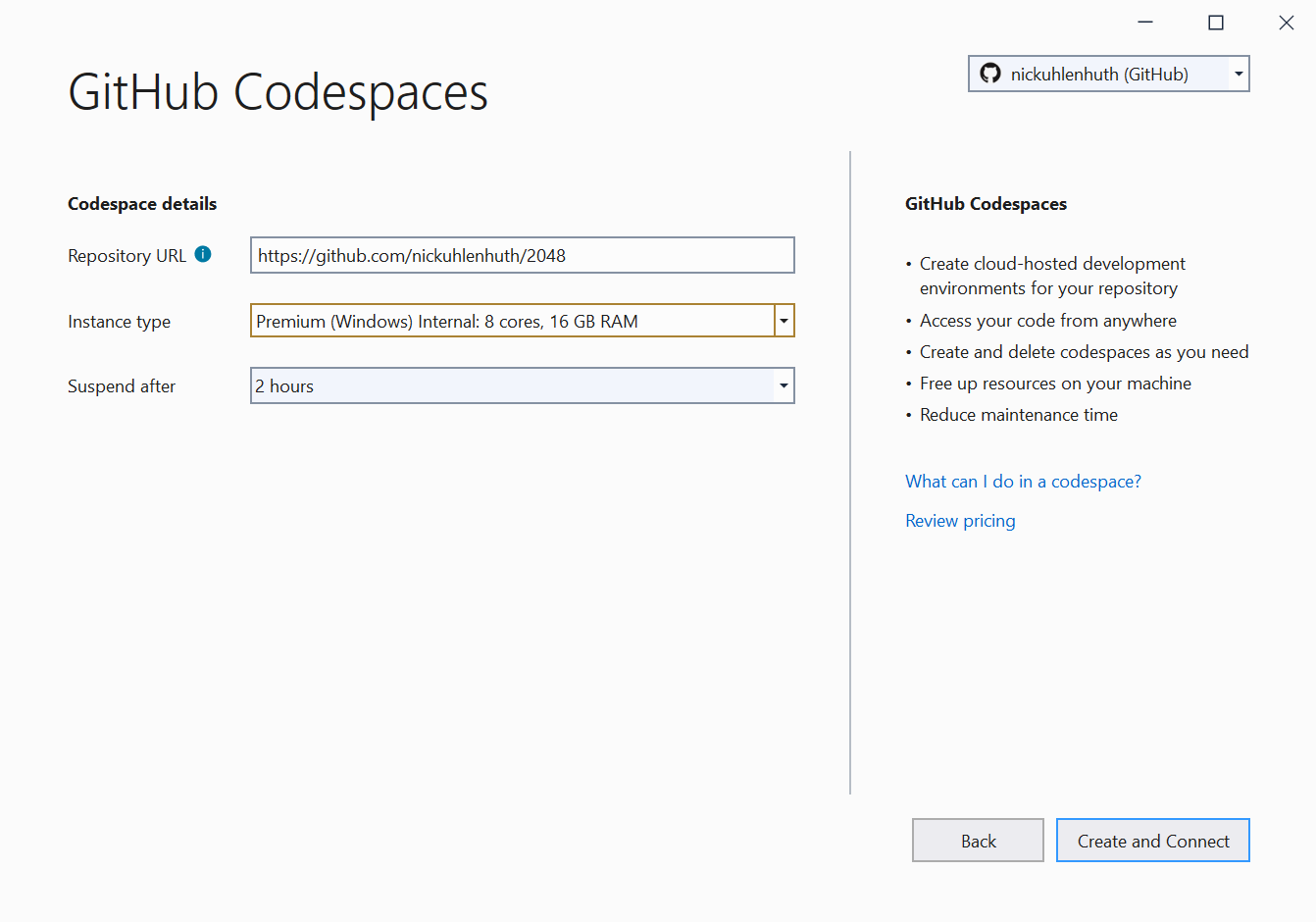Minimize the GitHub Codespaces window
The image size is (1316, 922).
(x=1145, y=23)
